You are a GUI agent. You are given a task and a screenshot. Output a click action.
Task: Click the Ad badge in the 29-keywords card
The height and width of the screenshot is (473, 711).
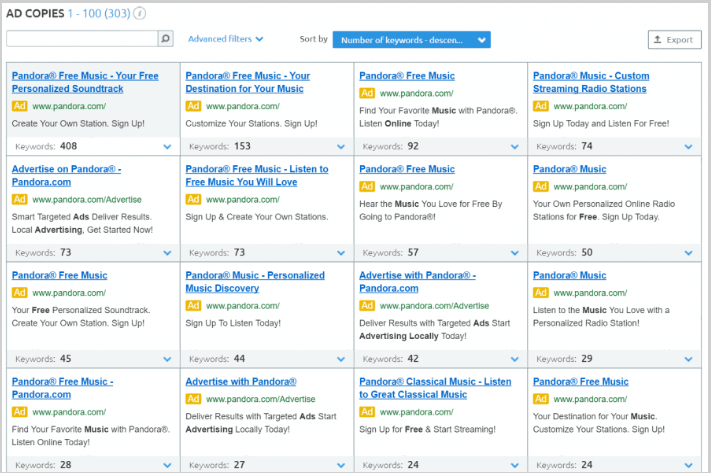click(x=541, y=293)
